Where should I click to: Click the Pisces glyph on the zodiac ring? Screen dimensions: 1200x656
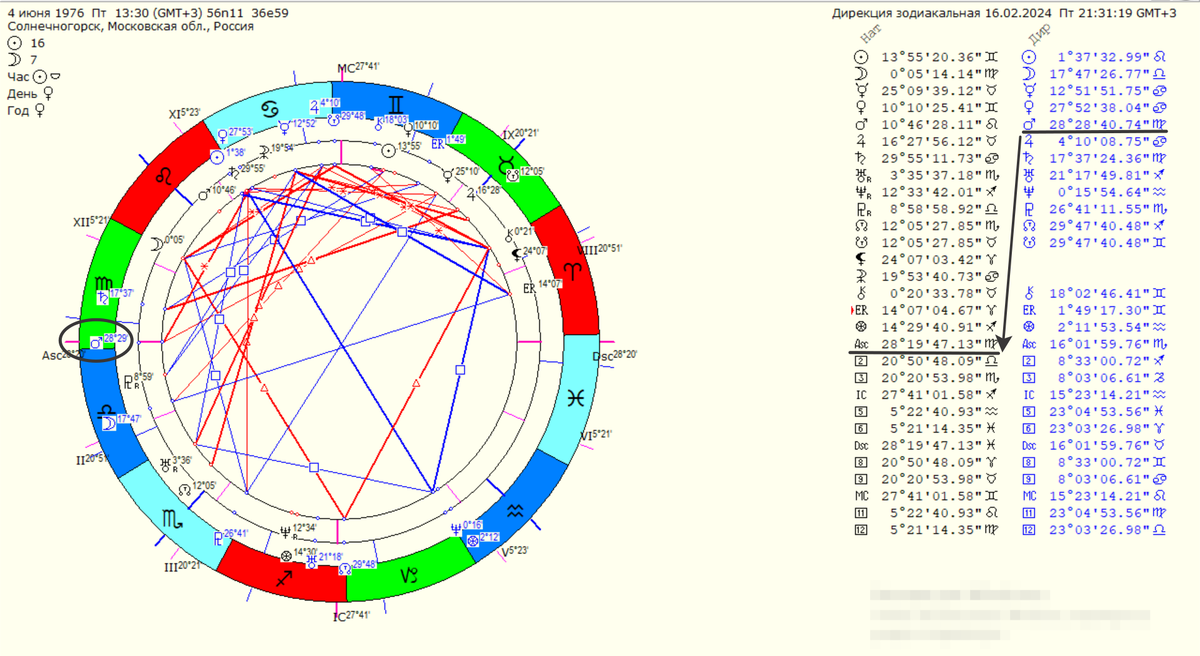tap(577, 398)
